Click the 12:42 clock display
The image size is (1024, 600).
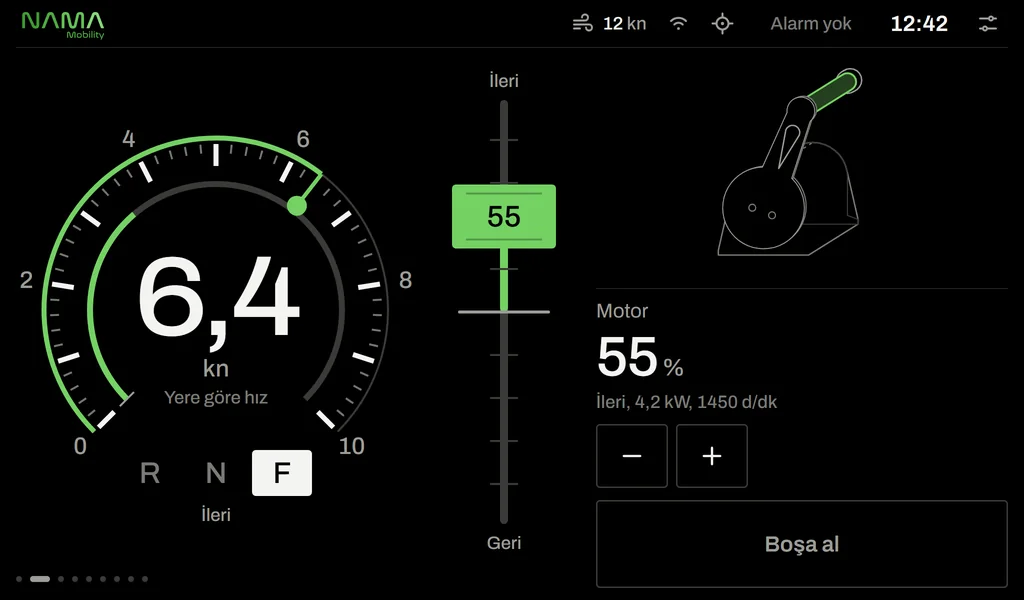(919, 24)
